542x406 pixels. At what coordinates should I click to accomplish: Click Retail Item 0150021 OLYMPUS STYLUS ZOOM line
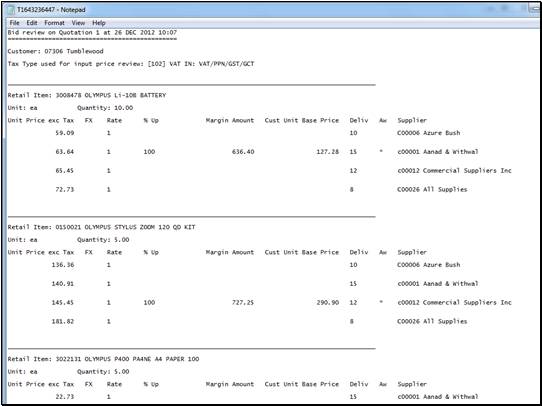(x=101, y=227)
